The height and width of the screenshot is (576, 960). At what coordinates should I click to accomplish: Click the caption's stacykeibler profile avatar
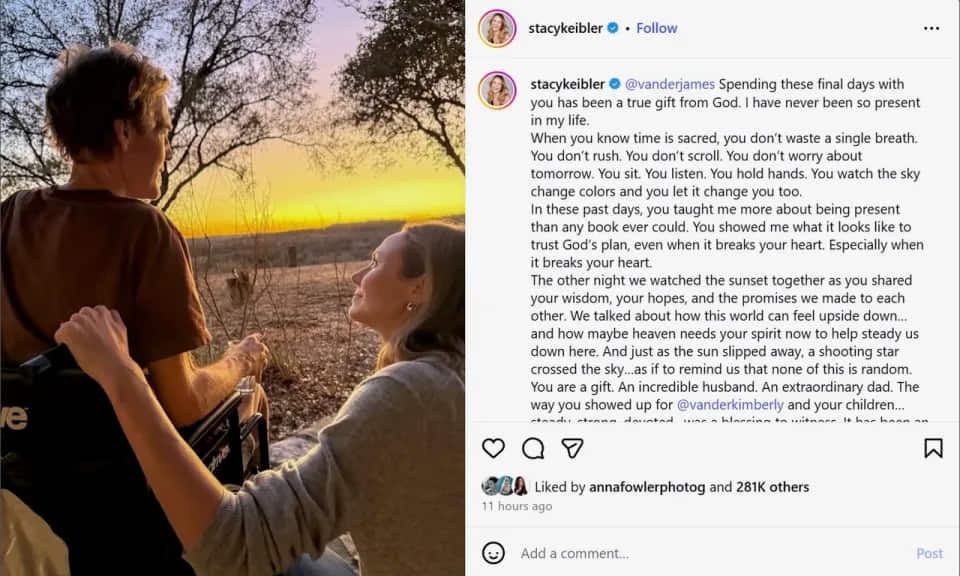[x=497, y=90]
